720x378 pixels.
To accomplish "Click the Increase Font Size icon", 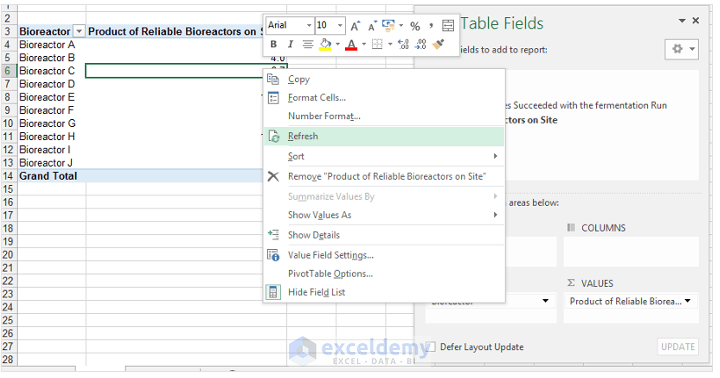I will pos(355,26).
